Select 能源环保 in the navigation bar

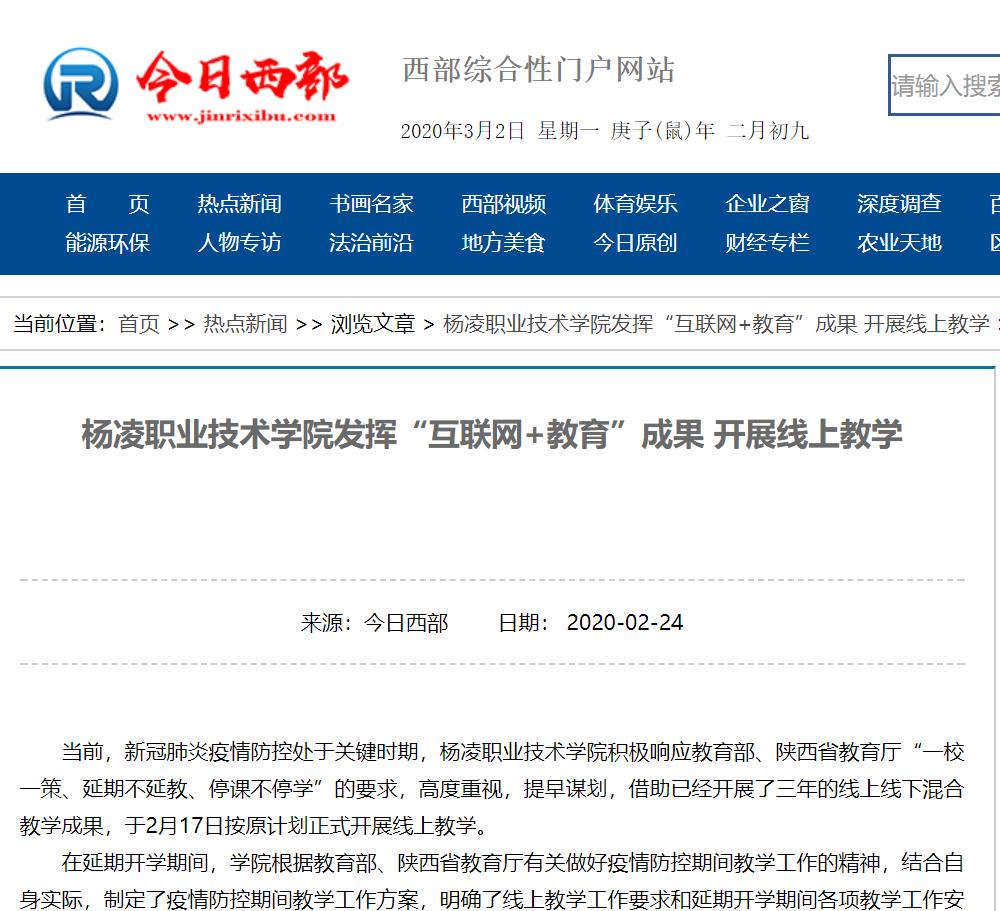click(107, 242)
